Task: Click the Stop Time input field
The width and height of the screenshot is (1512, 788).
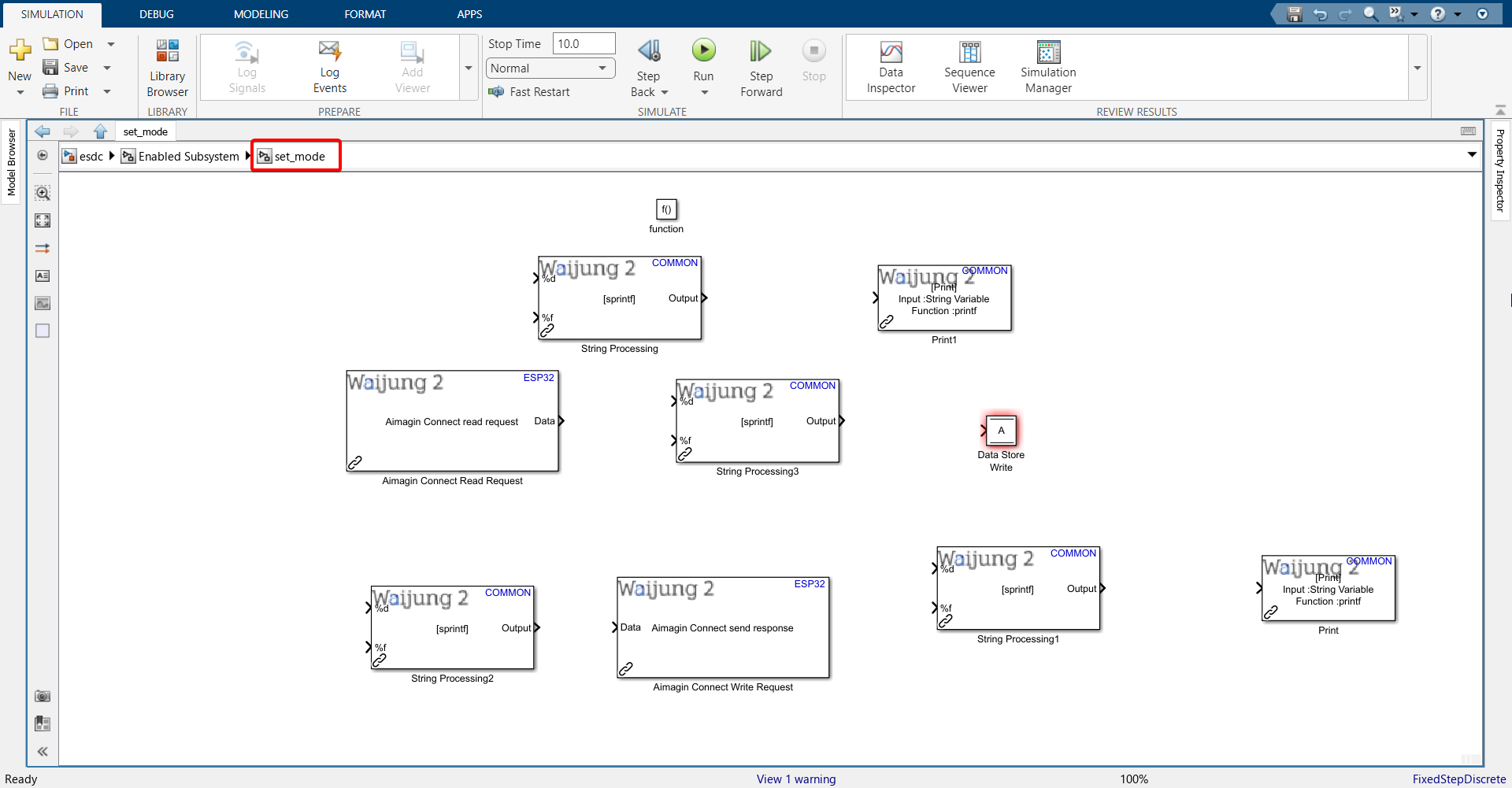Action: pyautogui.click(x=584, y=44)
